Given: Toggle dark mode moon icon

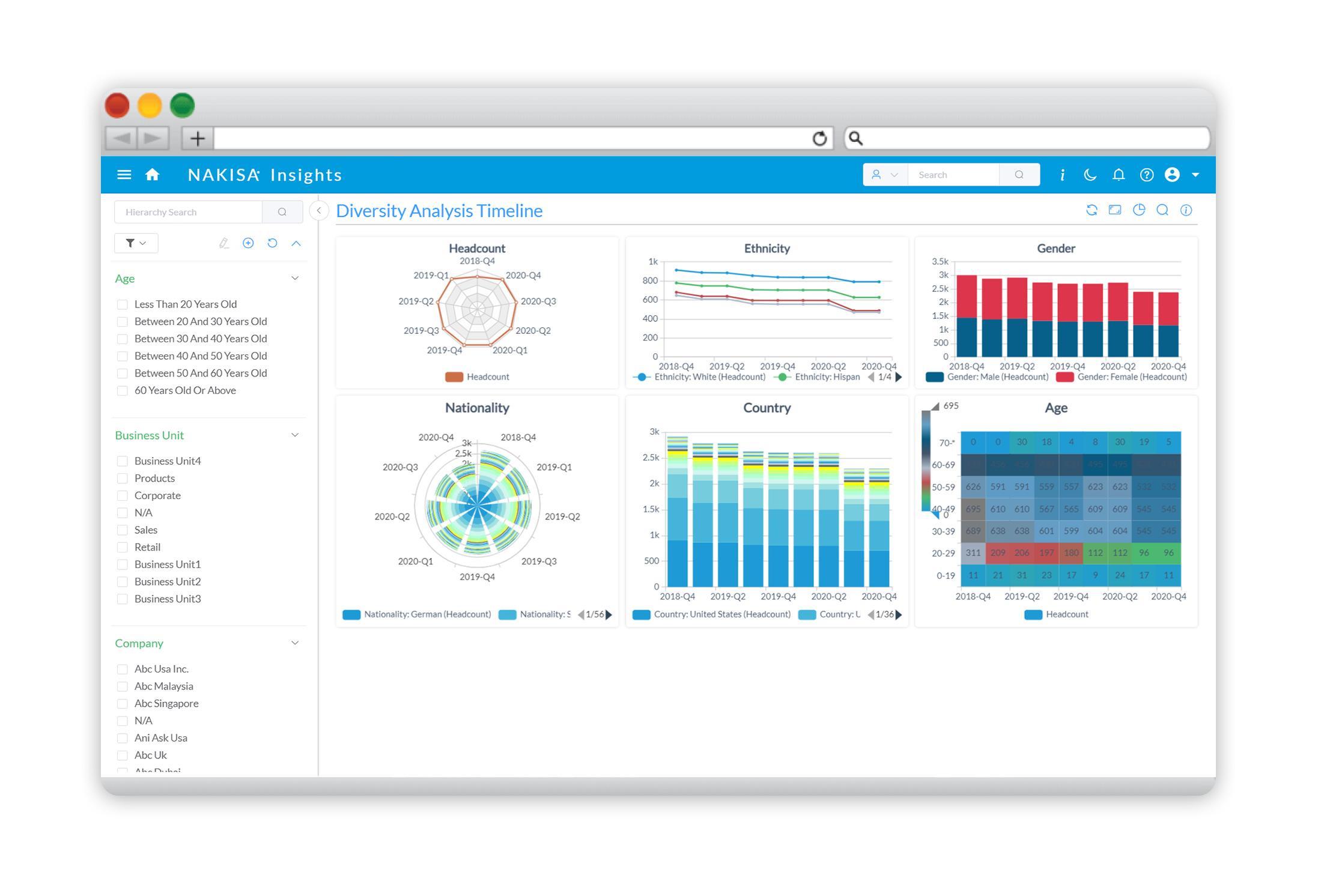Looking at the screenshot, I should (1090, 175).
